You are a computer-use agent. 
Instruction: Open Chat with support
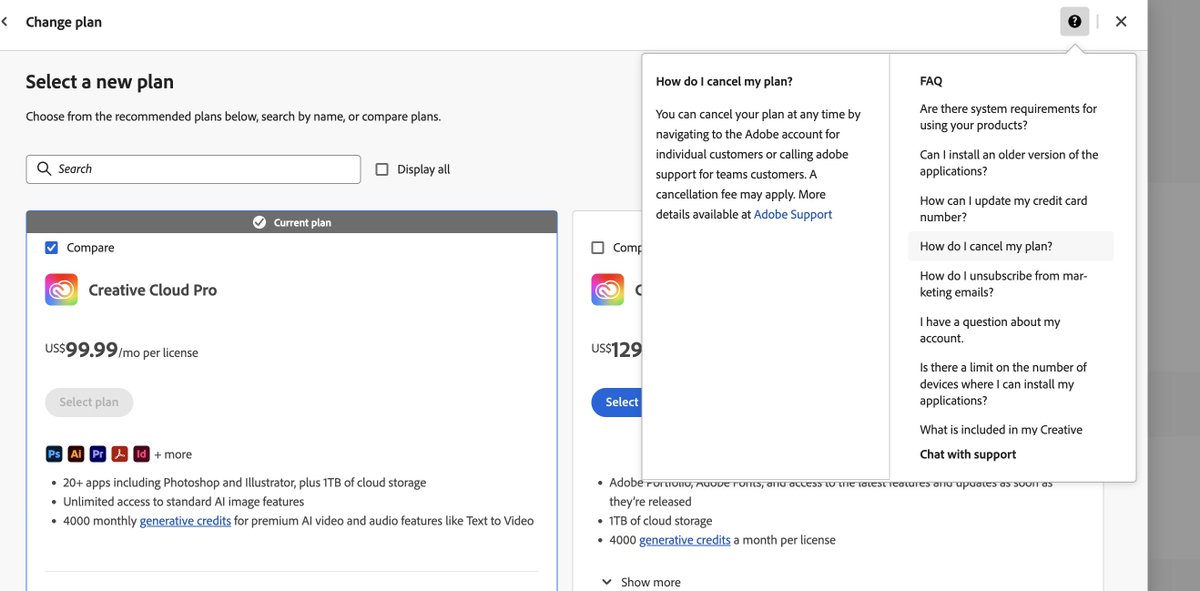[x=968, y=454]
